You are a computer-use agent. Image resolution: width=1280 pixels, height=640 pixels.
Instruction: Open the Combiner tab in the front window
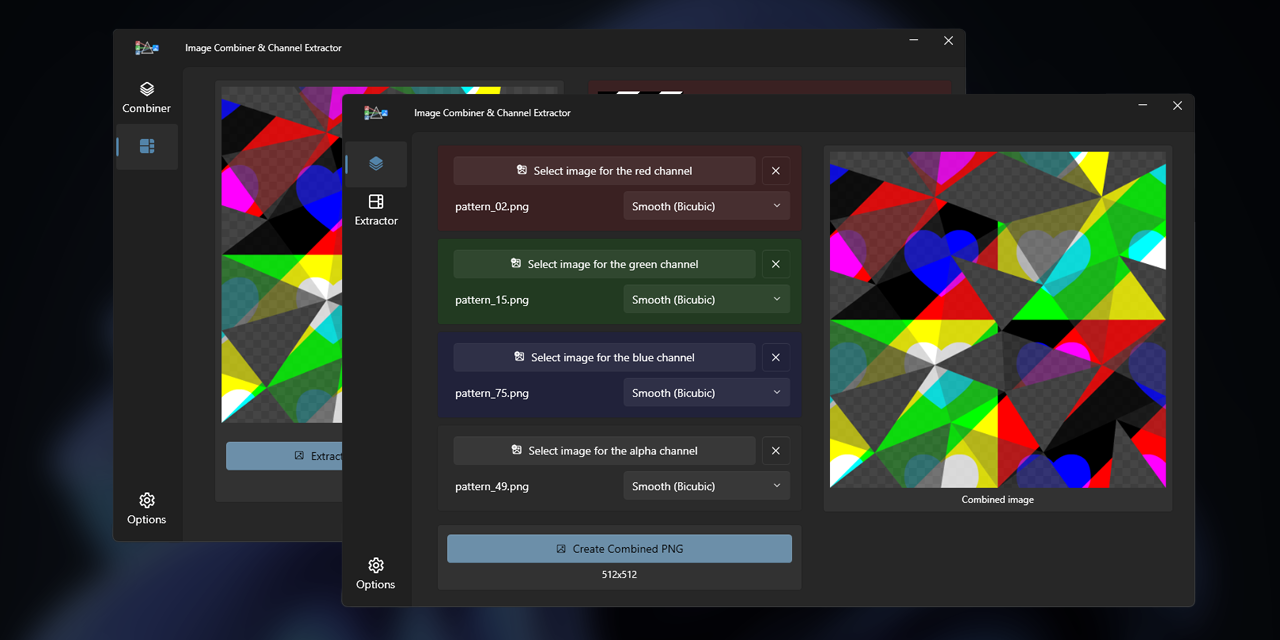pos(376,164)
